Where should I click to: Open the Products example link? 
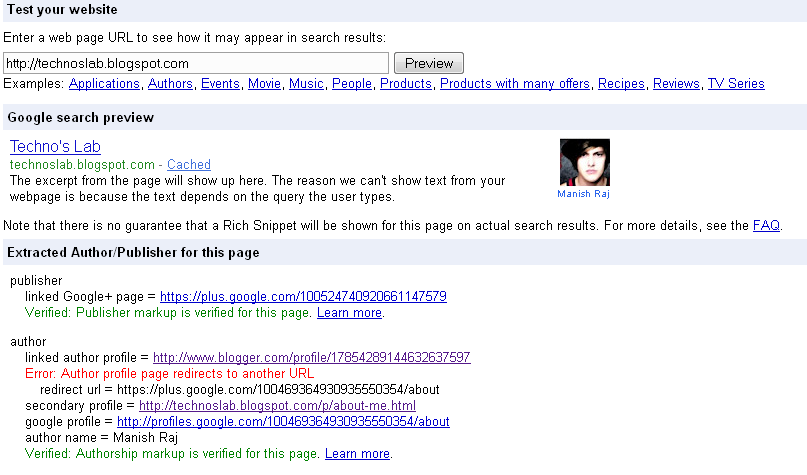coord(406,83)
